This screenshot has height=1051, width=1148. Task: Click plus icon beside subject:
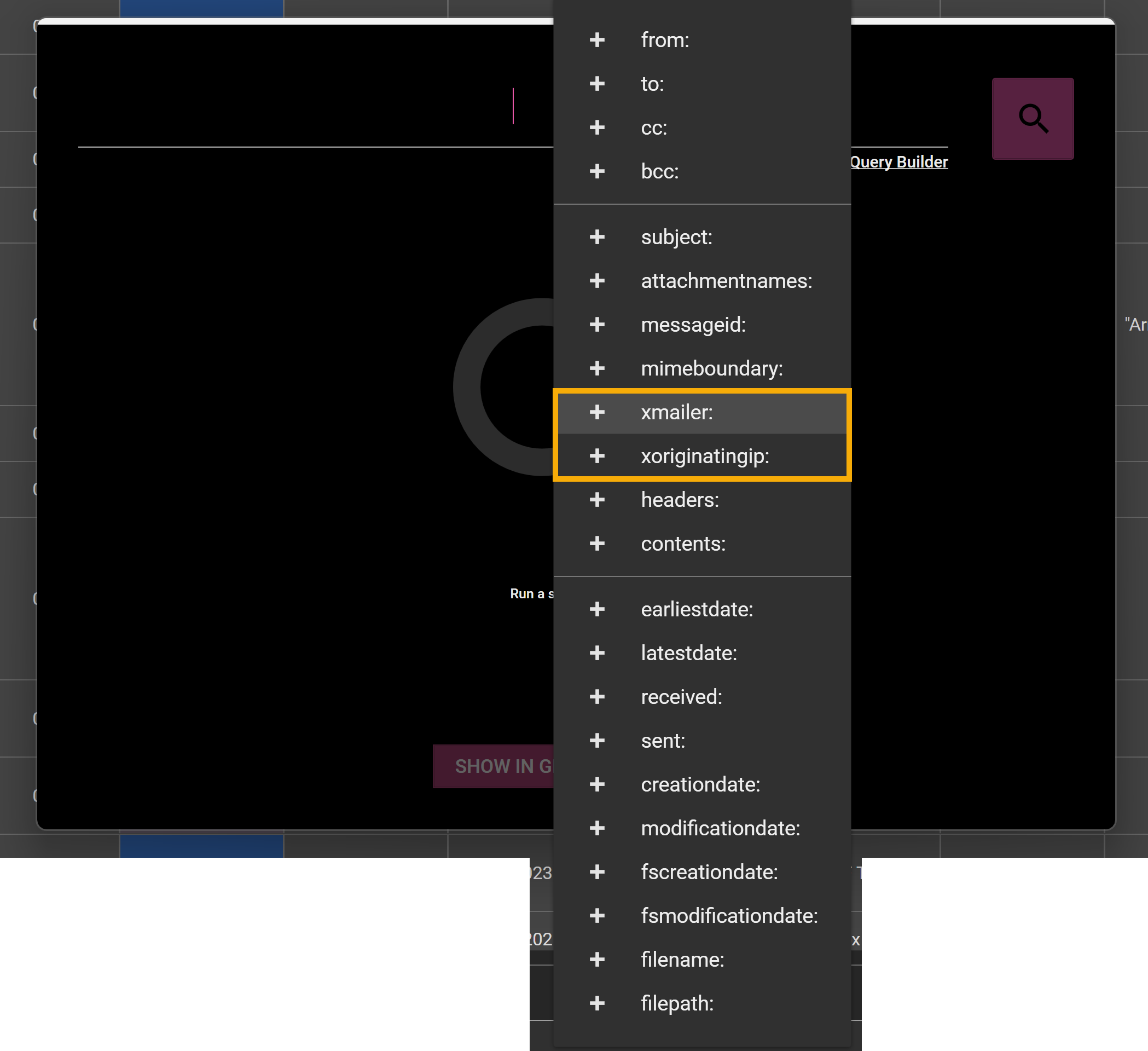(x=597, y=237)
